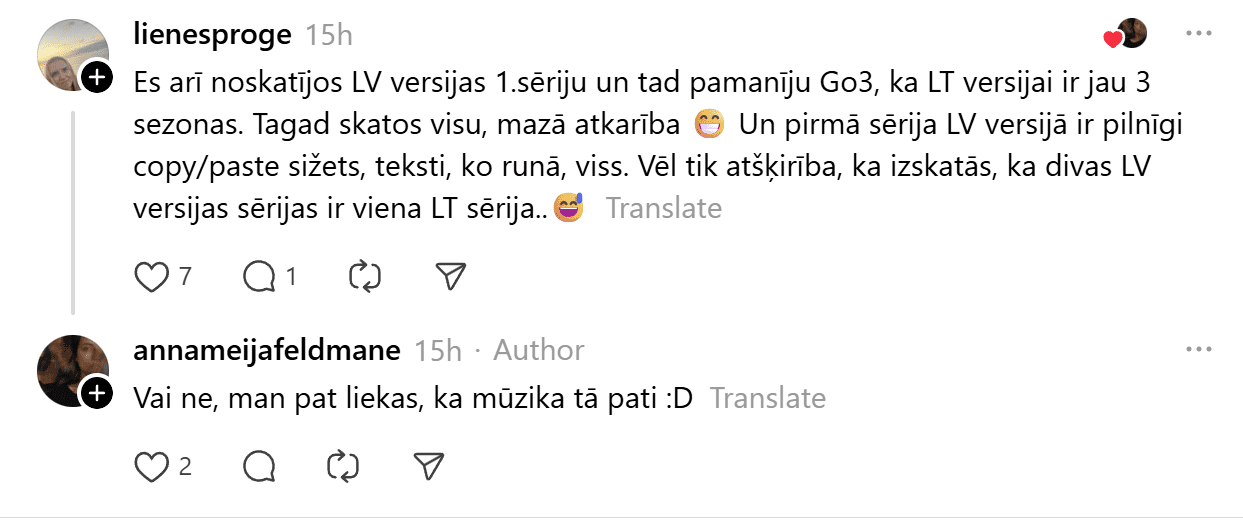The width and height of the screenshot is (1243, 522).
Task: Open the 15h timestamp on lienesproge post
Action: pyautogui.click(x=329, y=35)
